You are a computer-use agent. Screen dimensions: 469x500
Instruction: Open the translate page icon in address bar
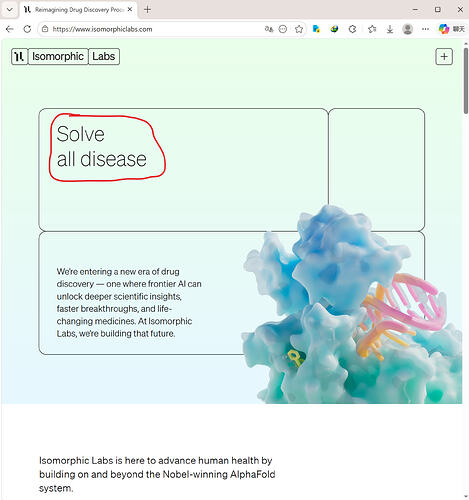pyautogui.click(x=269, y=29)
